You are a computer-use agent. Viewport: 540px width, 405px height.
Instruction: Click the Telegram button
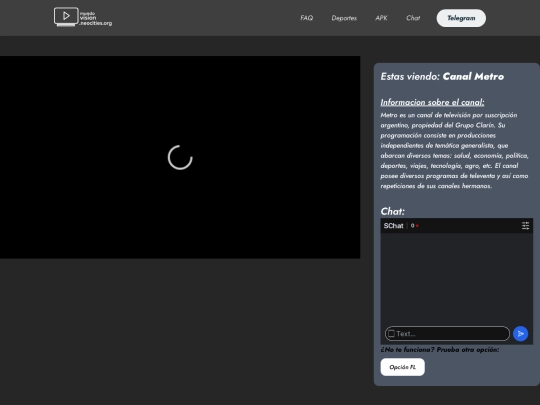(x=461, y=18)
